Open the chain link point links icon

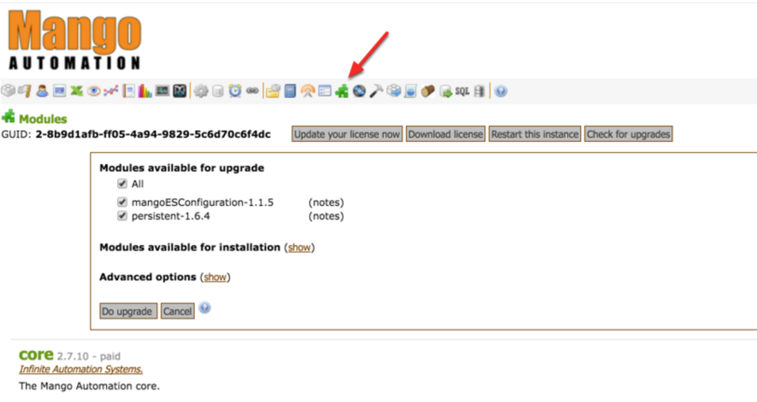coord(252,90)
